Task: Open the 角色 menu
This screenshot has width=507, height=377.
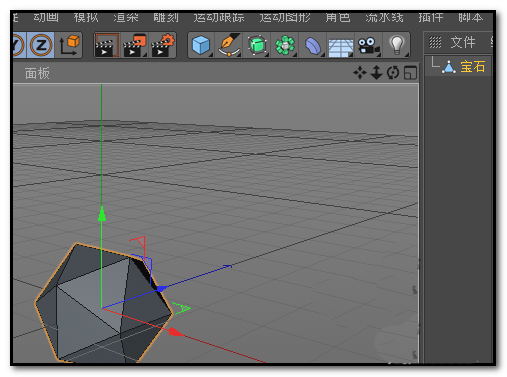Action: pos(338,17)
